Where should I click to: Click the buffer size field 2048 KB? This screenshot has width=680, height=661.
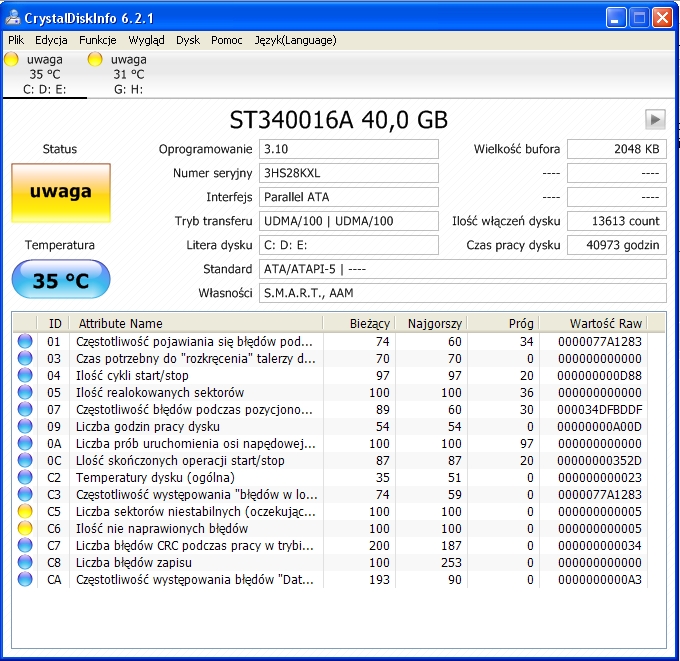pyautogui.click(x=617, y=149)
